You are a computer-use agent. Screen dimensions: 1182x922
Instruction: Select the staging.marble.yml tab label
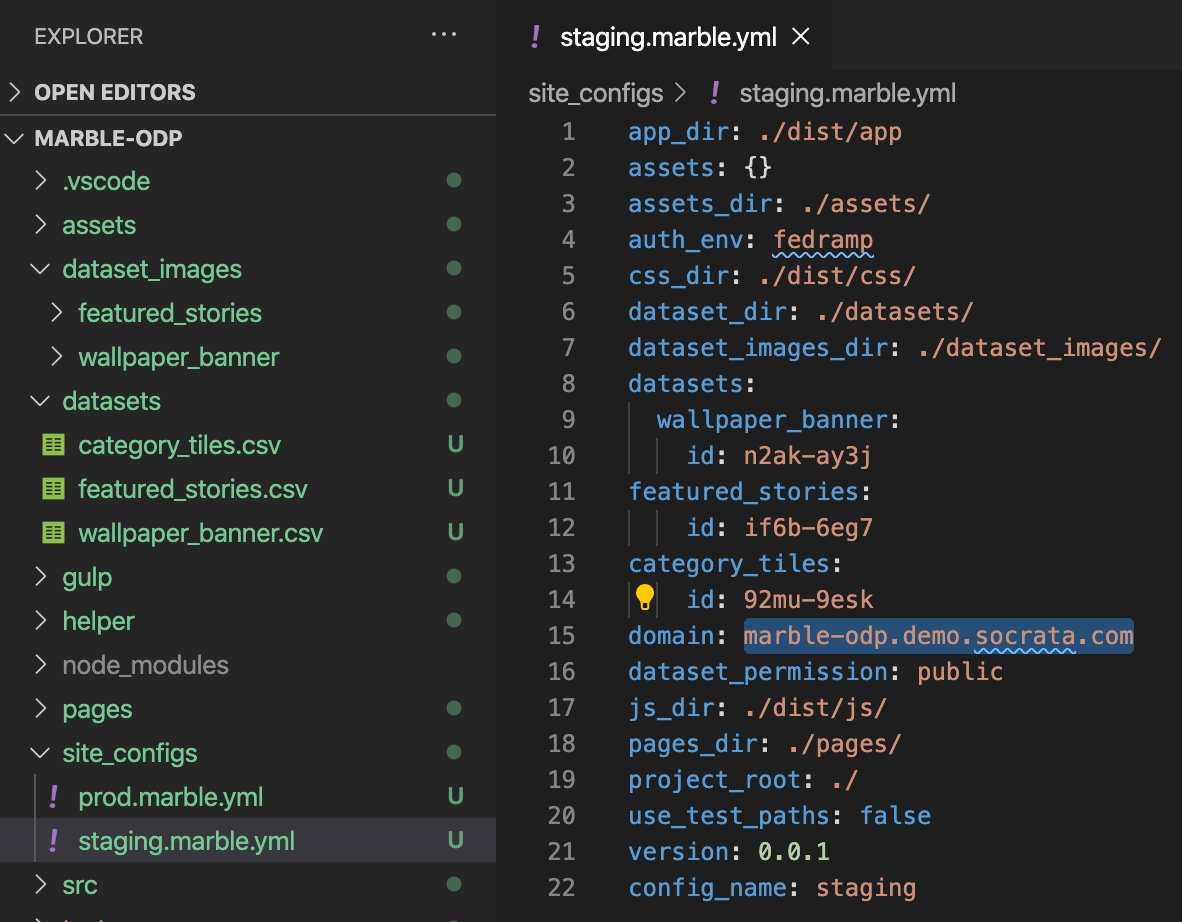coord(668,37)
